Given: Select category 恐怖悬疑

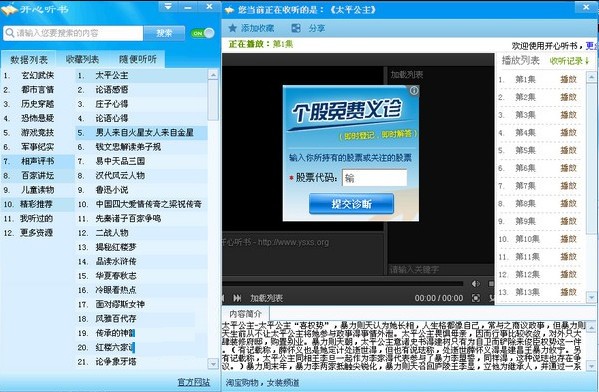Looking at the screenshot, I should (38, 118).
